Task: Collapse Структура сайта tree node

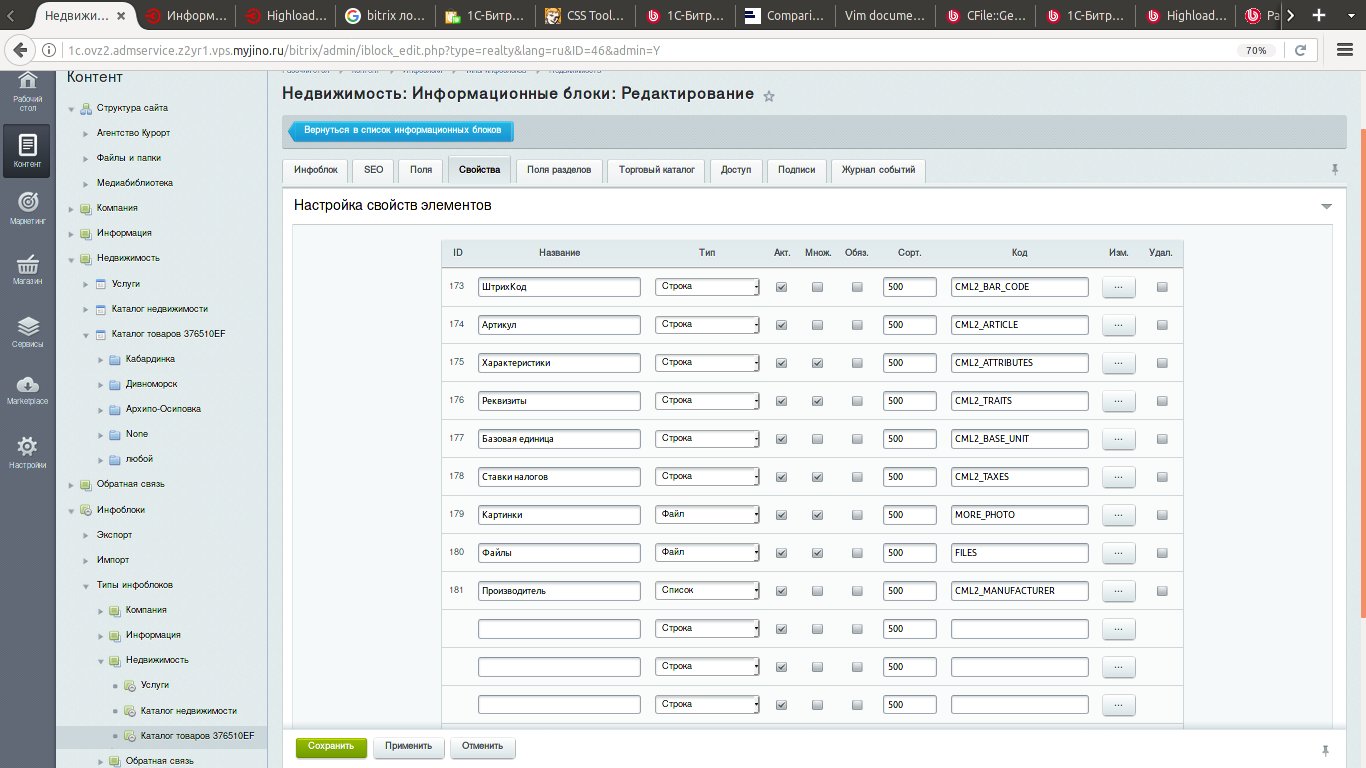Action: pos(72,109)
